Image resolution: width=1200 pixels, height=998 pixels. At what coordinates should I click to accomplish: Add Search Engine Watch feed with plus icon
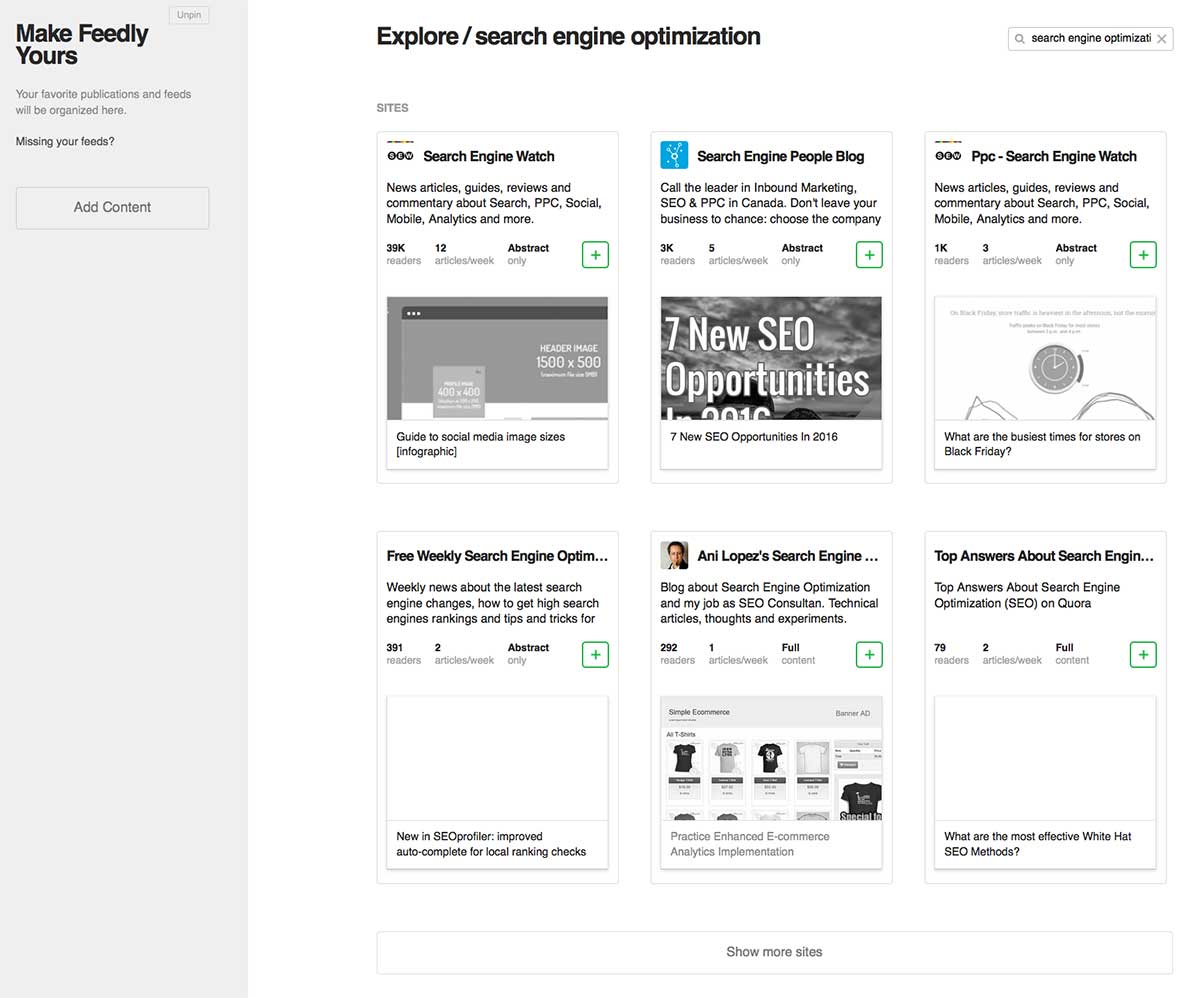point(595,255)
